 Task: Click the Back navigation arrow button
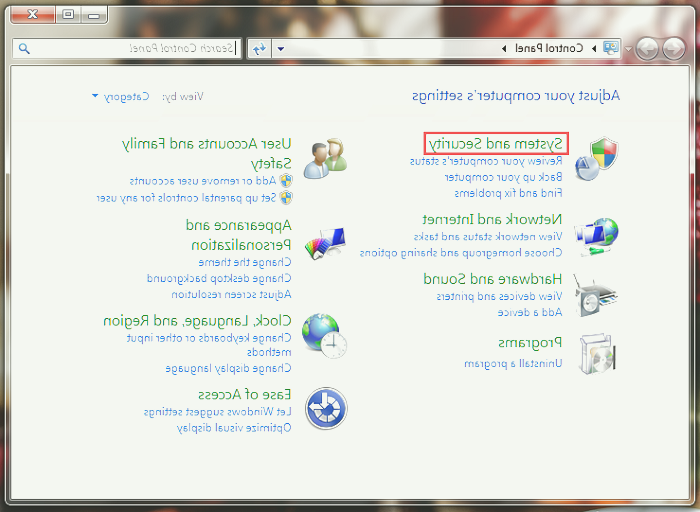674,48
